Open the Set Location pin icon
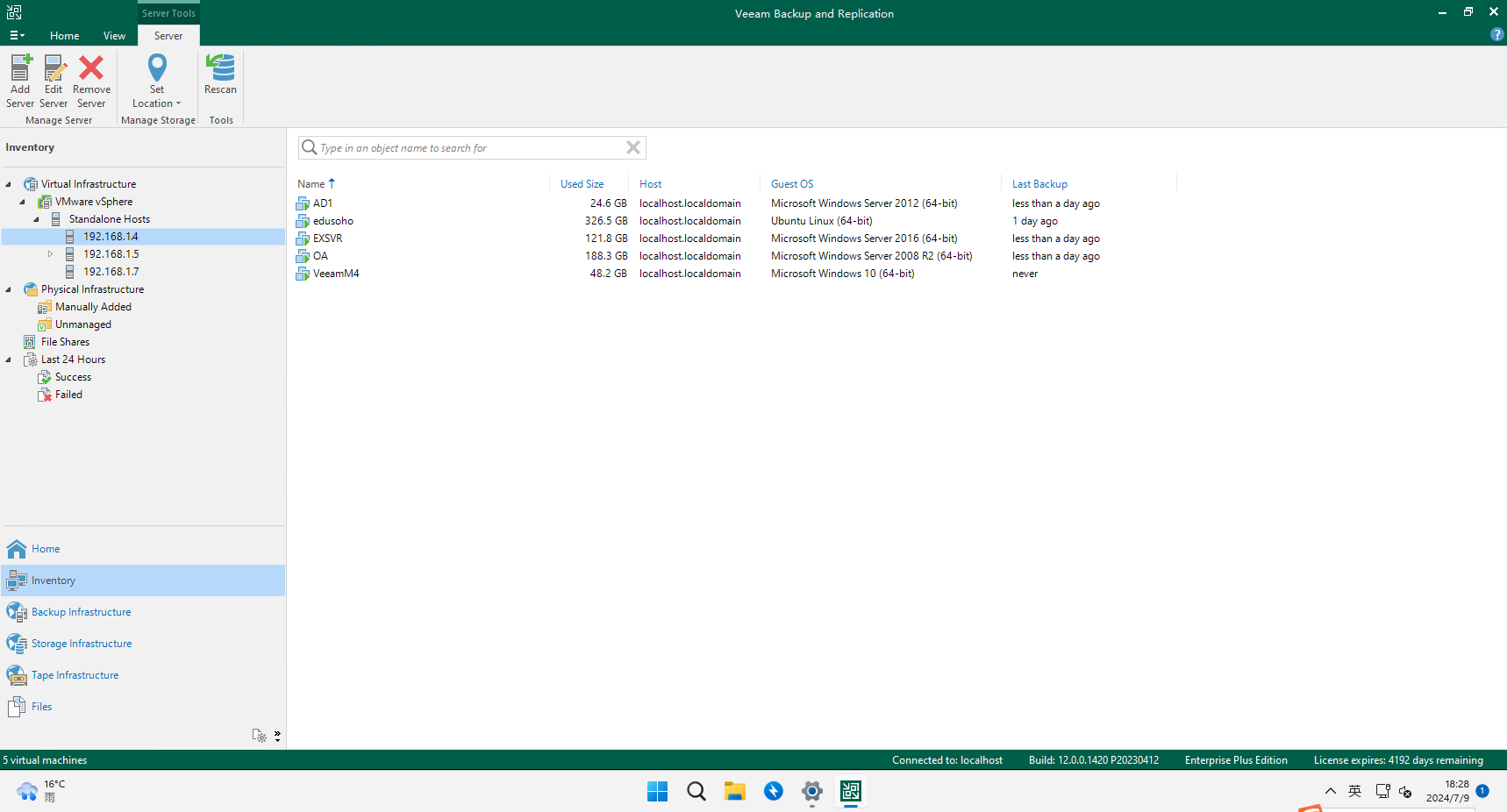 [157, 68]
